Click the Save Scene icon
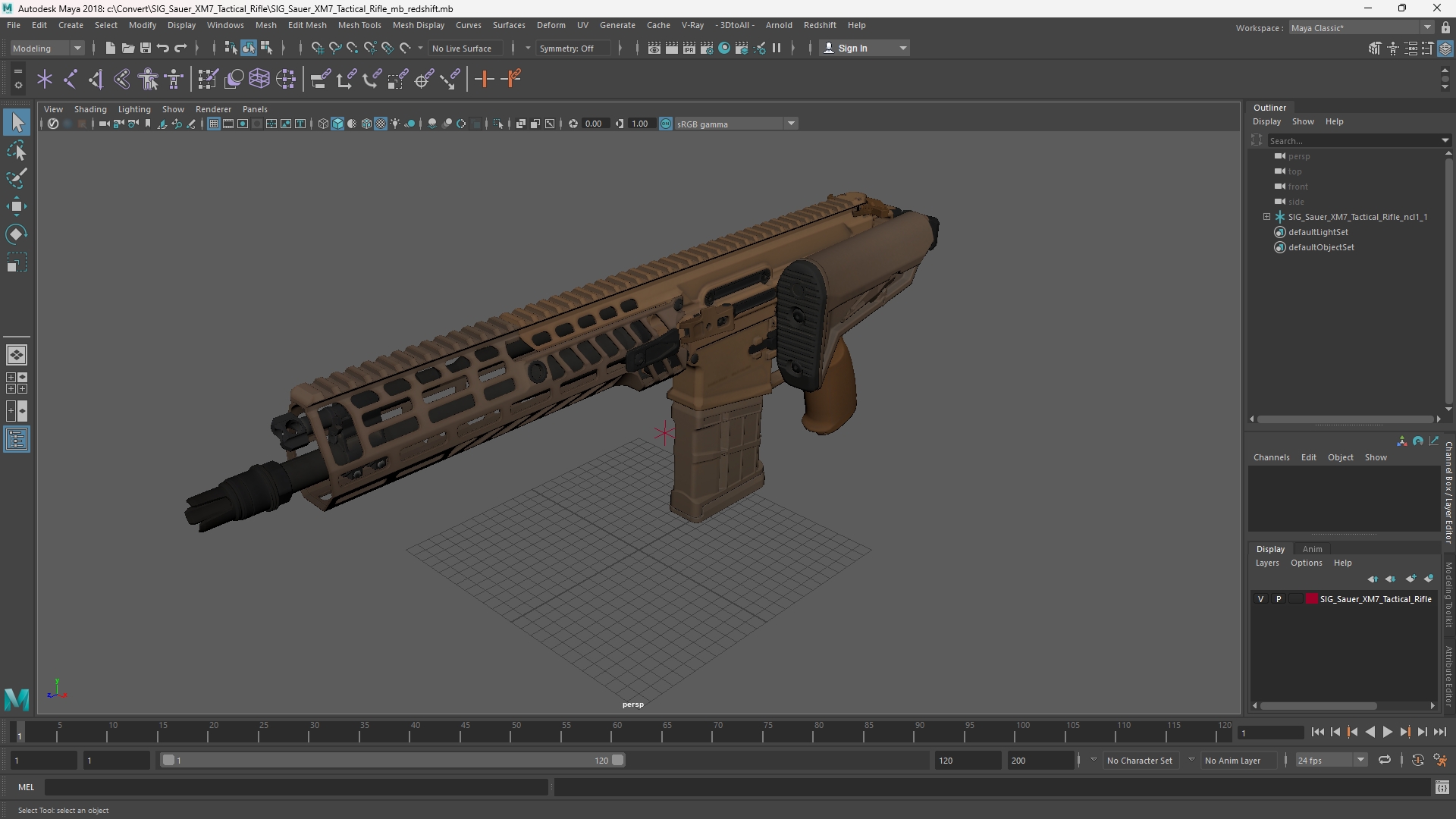The width and height of the screenshot is (1456, 819). click(x=146, y=48)
